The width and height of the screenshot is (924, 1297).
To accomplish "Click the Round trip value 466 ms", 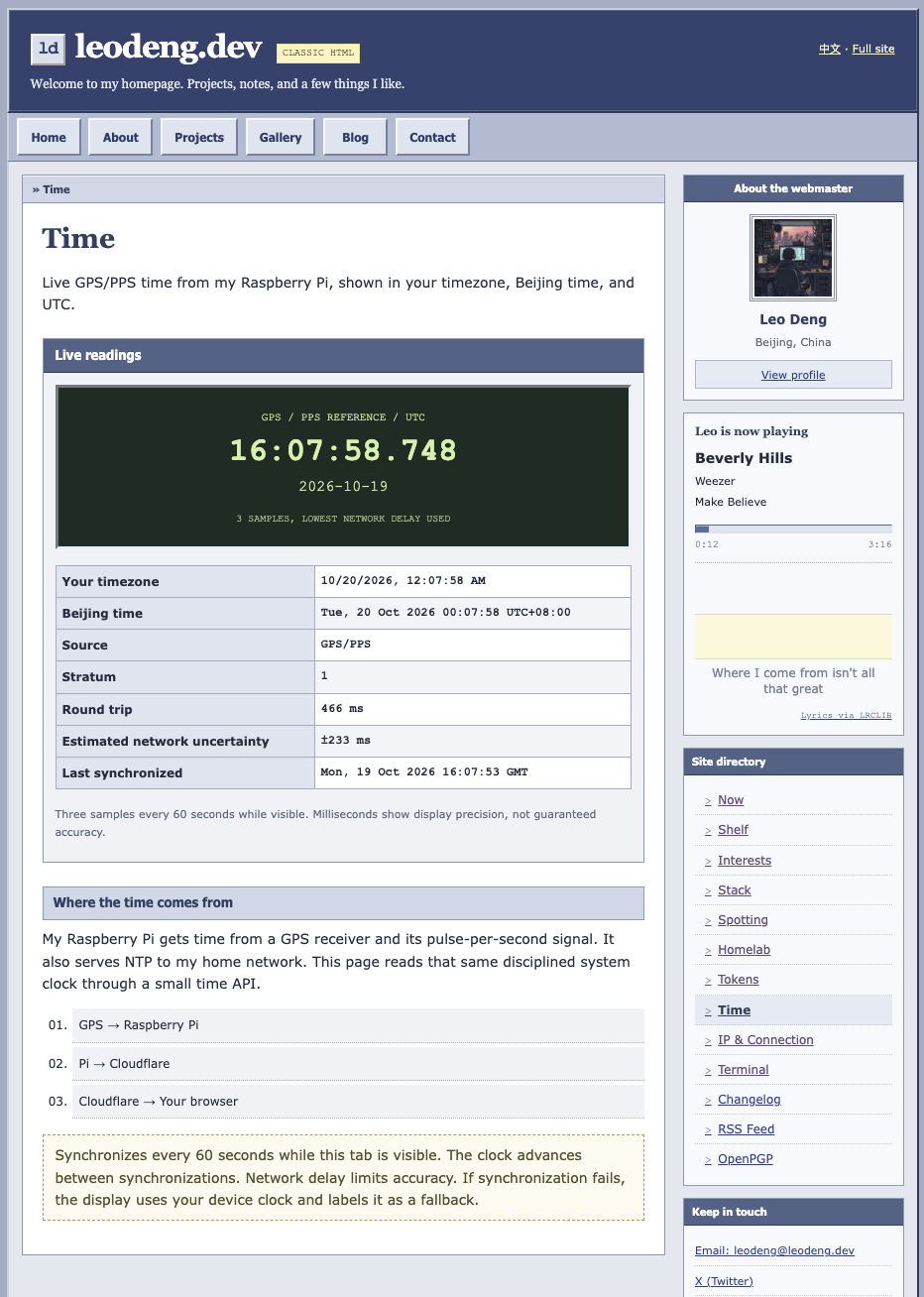I will (x=342, y=709).
